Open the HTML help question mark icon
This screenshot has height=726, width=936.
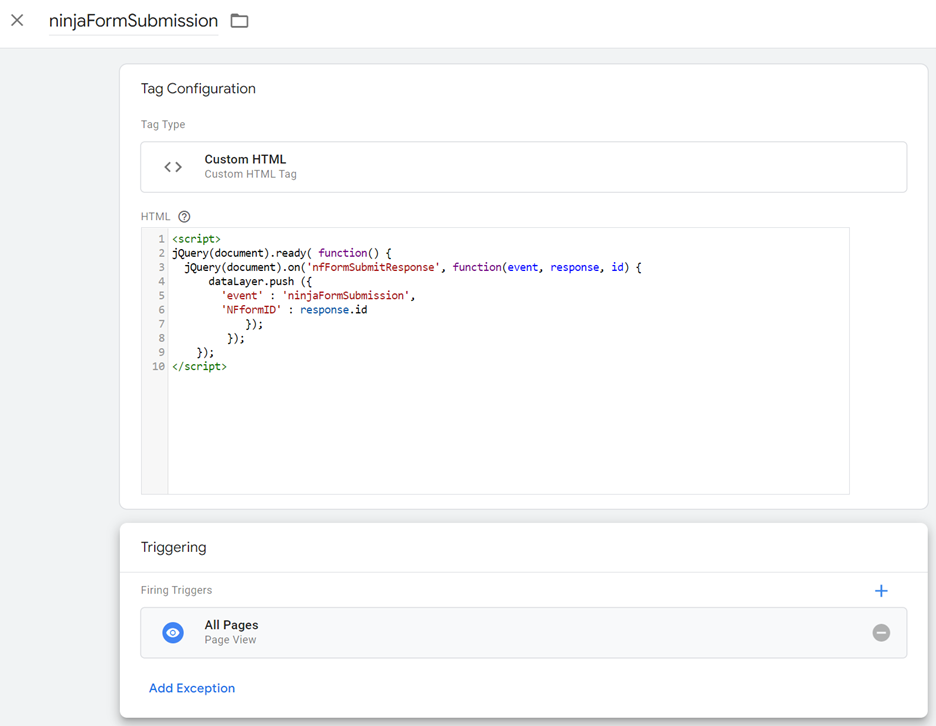pos(184,217)
